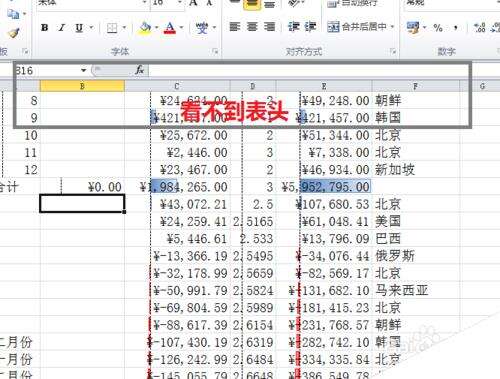
Task: Open the Name Box dropdown arrow
Action: point(83,70)
